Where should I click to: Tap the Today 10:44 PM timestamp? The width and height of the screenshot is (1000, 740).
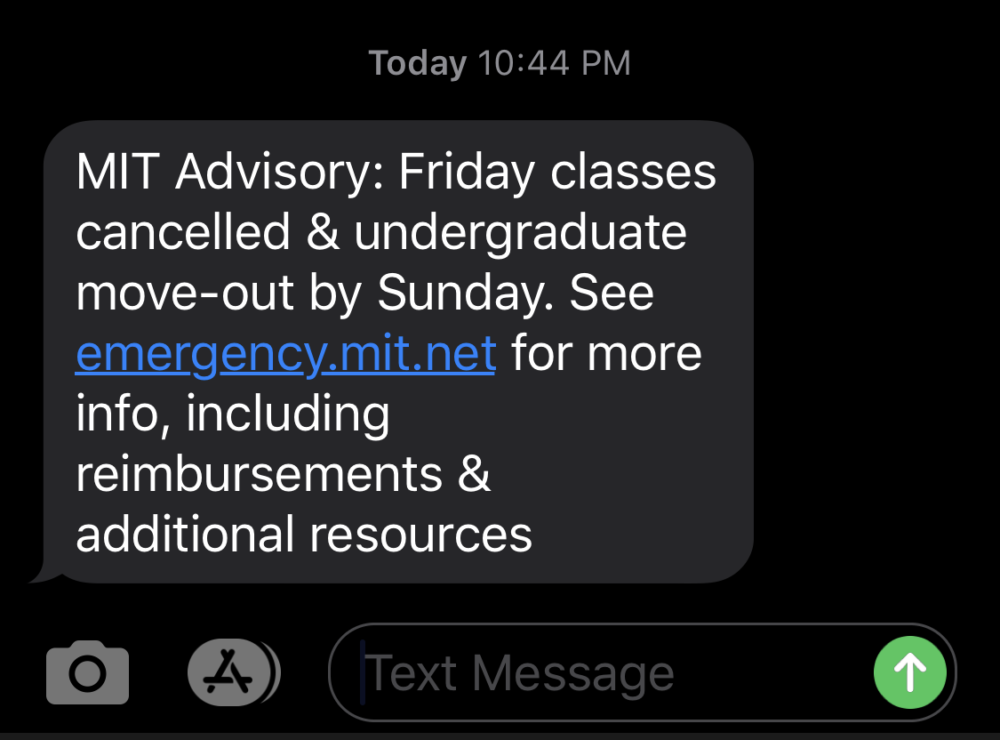point(500,63)
